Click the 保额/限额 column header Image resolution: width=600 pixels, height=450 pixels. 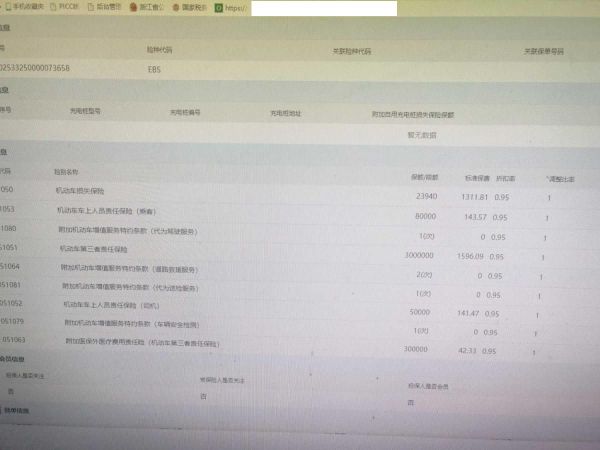[x=424, y=176]
